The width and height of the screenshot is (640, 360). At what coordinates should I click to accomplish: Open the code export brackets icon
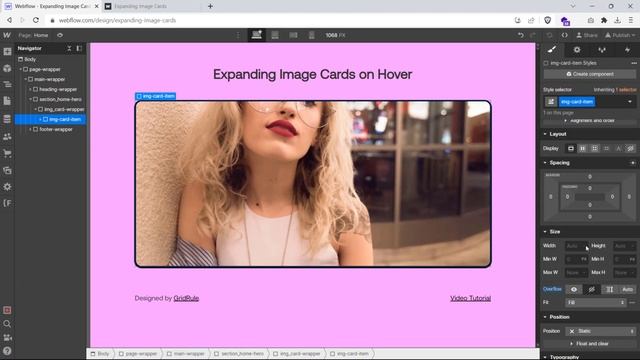coord(564,35)
